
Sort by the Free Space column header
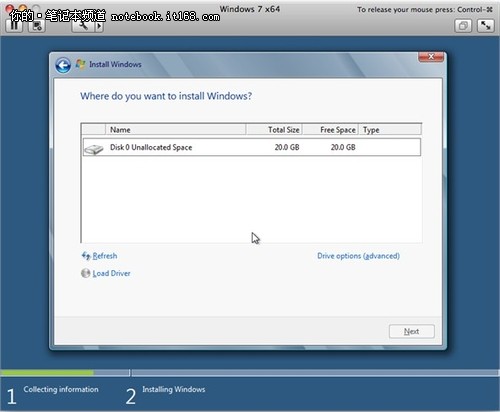[330, 130]
